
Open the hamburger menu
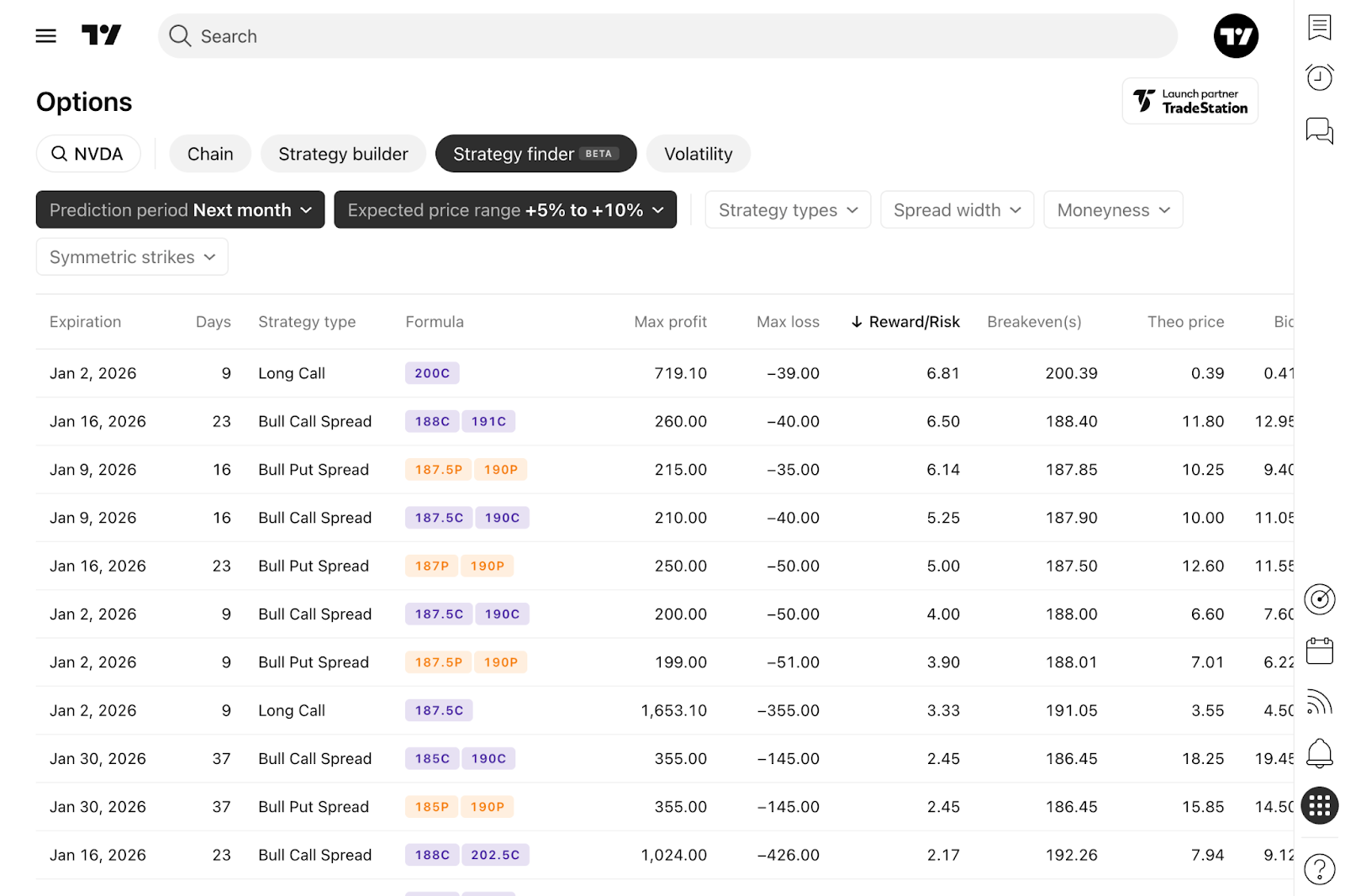pyautogui.click(x=45, y=35)
